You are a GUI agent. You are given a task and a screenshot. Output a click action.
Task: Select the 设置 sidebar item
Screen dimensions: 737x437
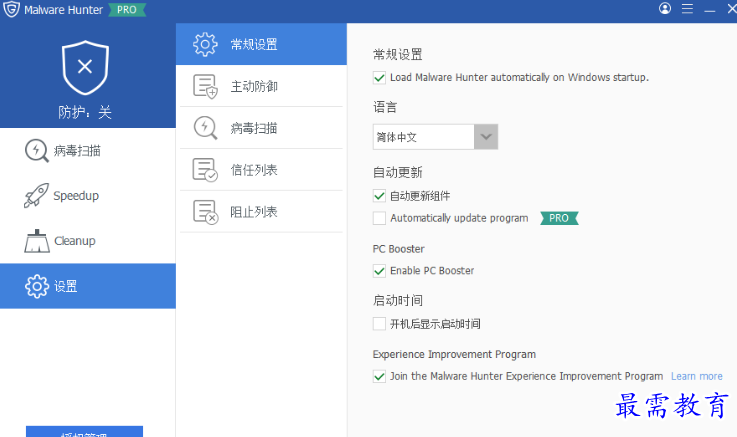(x=88, y=286)
